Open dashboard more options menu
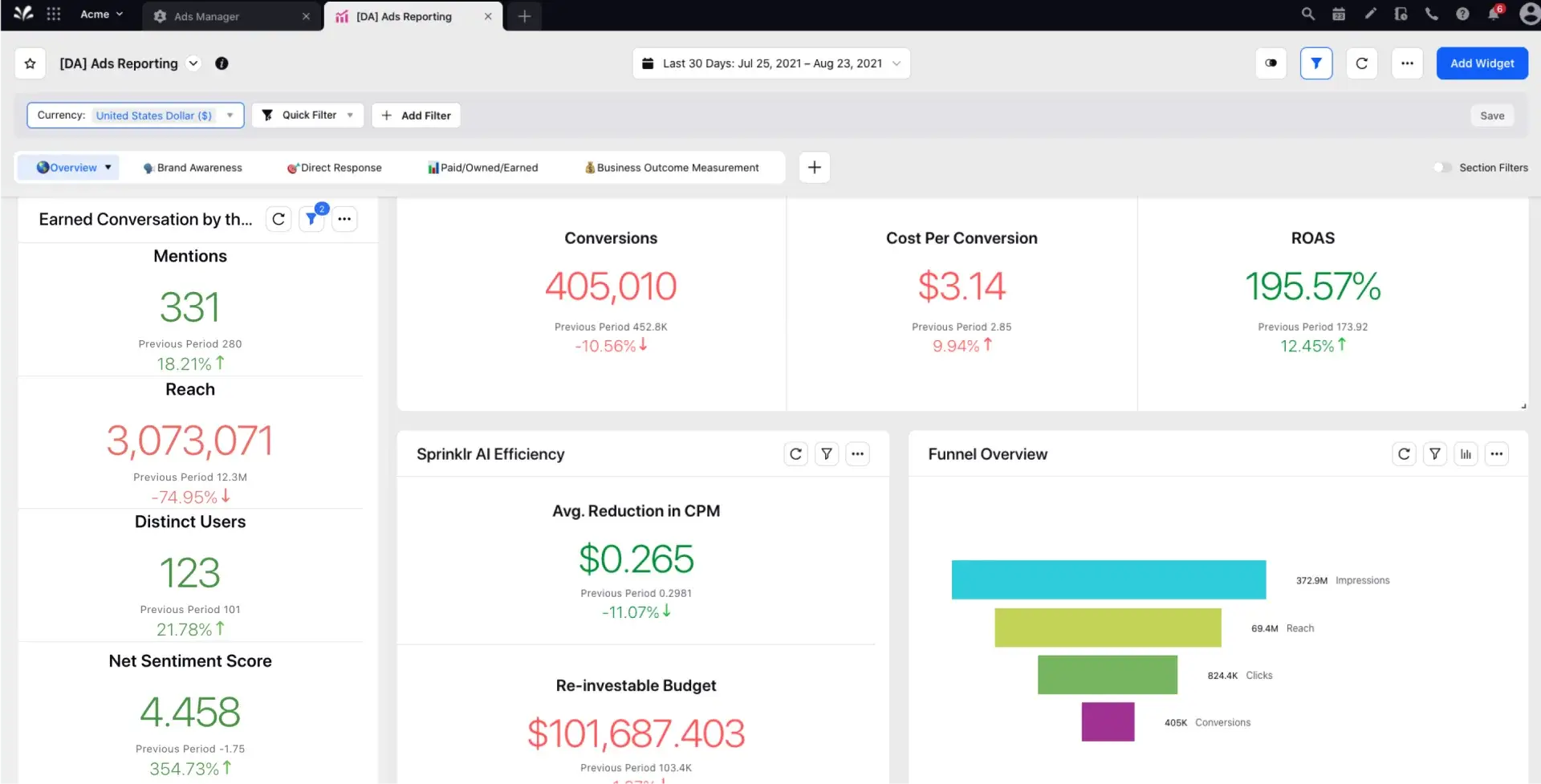 (1407, 63)
